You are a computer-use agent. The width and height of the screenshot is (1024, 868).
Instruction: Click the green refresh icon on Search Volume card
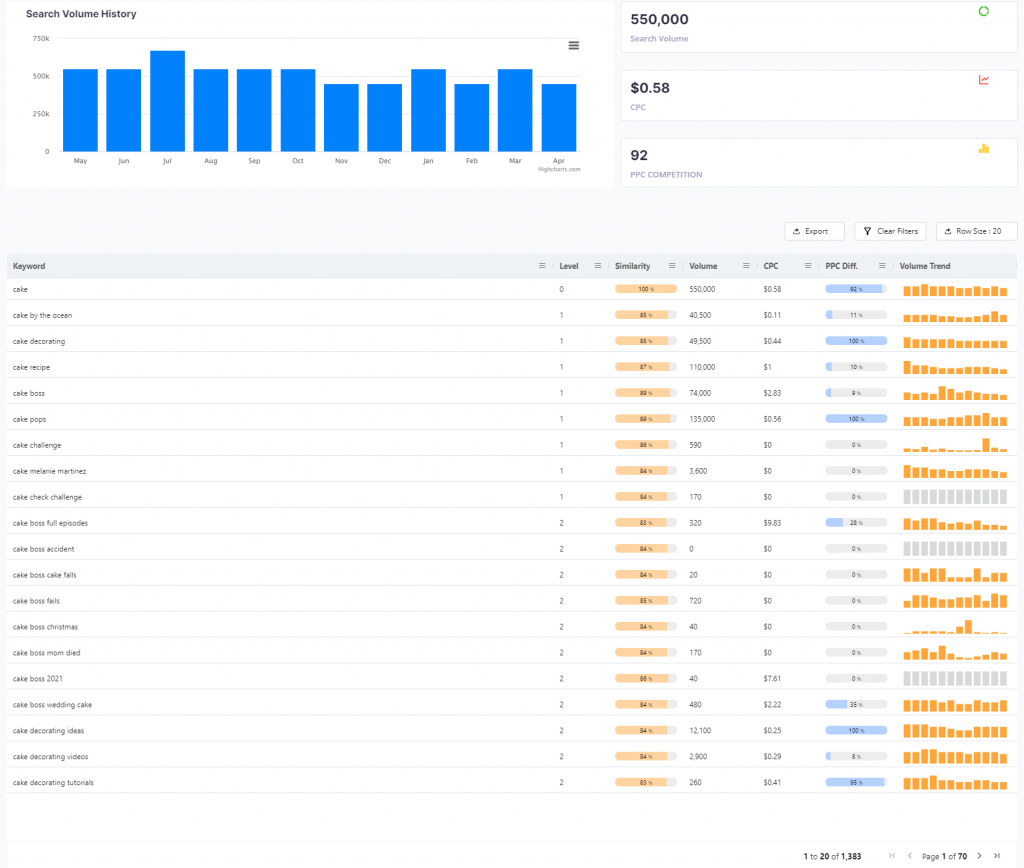coord(984,11)
